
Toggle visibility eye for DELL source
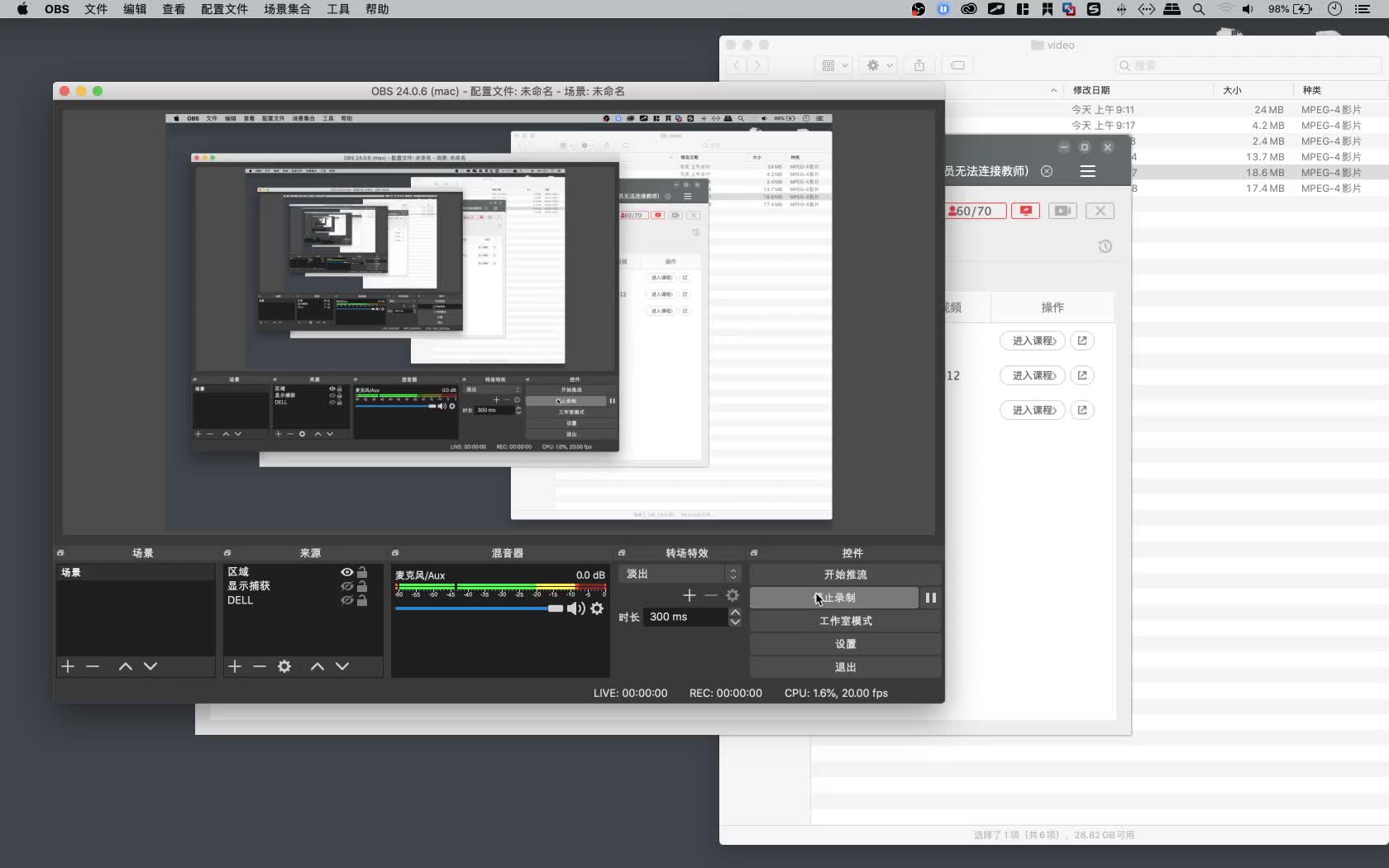pyautogui.click(x=347, y=600)
